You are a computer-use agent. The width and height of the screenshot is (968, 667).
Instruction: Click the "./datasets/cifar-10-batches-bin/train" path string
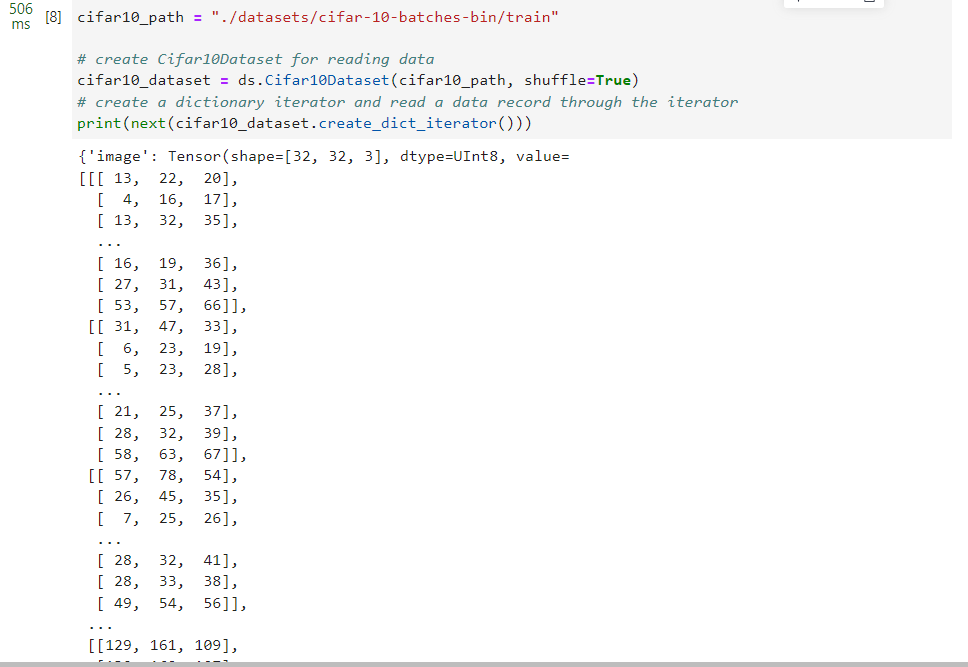385,17
